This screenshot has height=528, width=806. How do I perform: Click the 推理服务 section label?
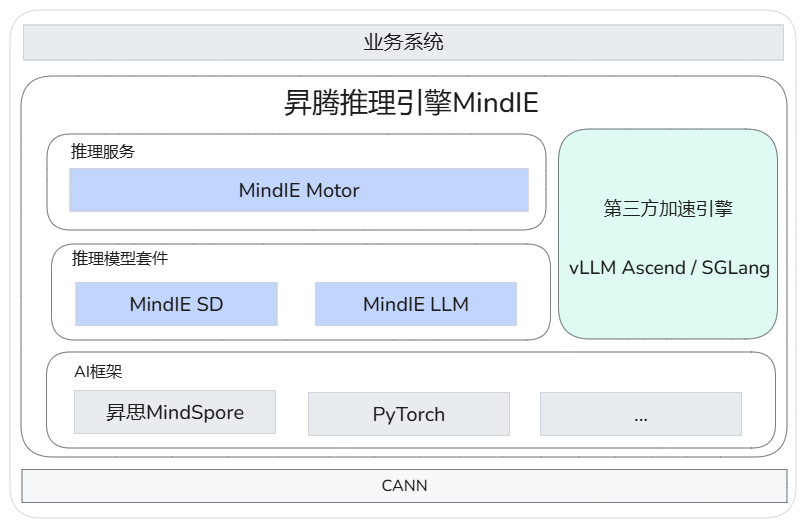tap(102, 152)
